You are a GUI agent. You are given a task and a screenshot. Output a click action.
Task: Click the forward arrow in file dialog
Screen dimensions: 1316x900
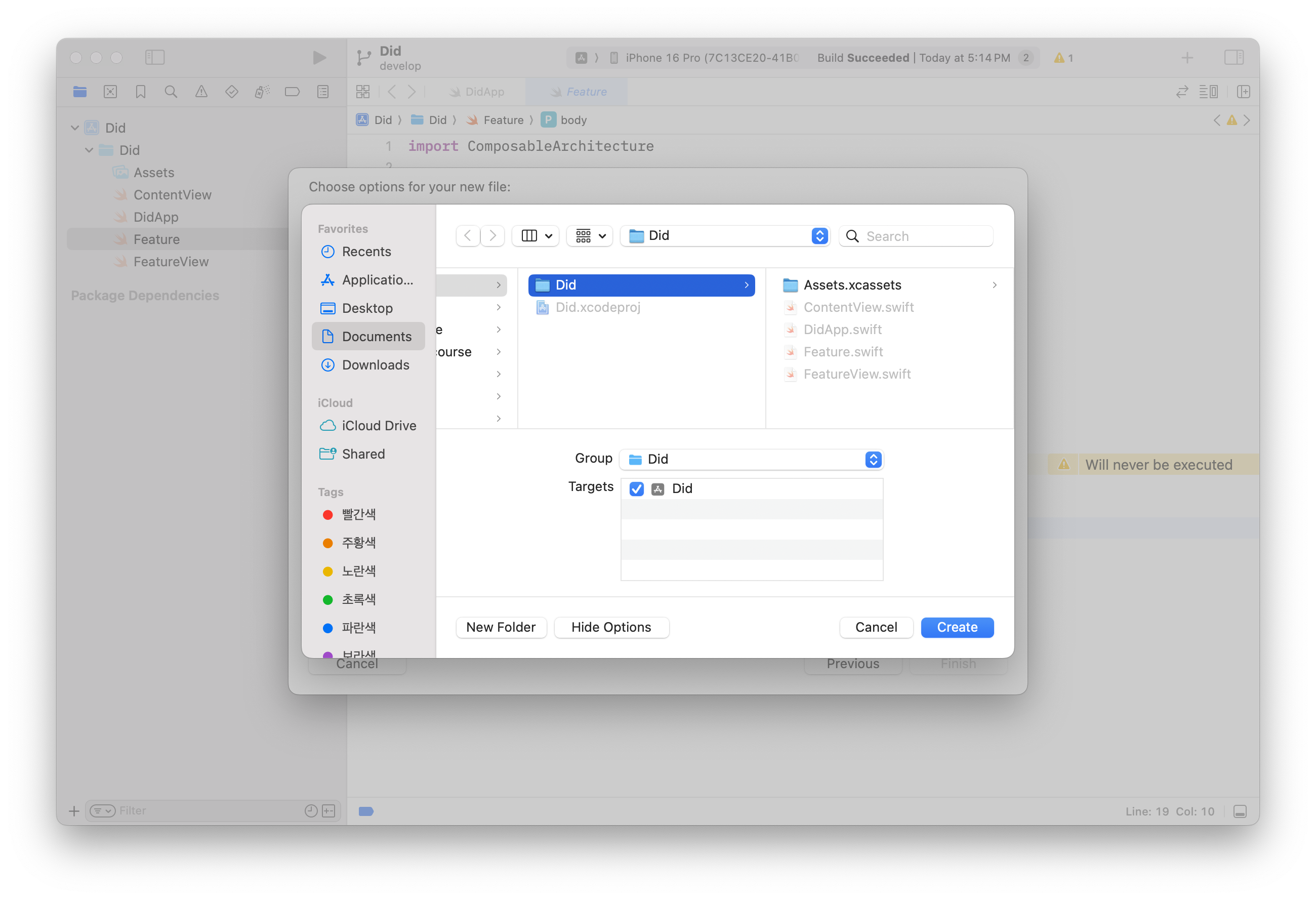(493, 235)
